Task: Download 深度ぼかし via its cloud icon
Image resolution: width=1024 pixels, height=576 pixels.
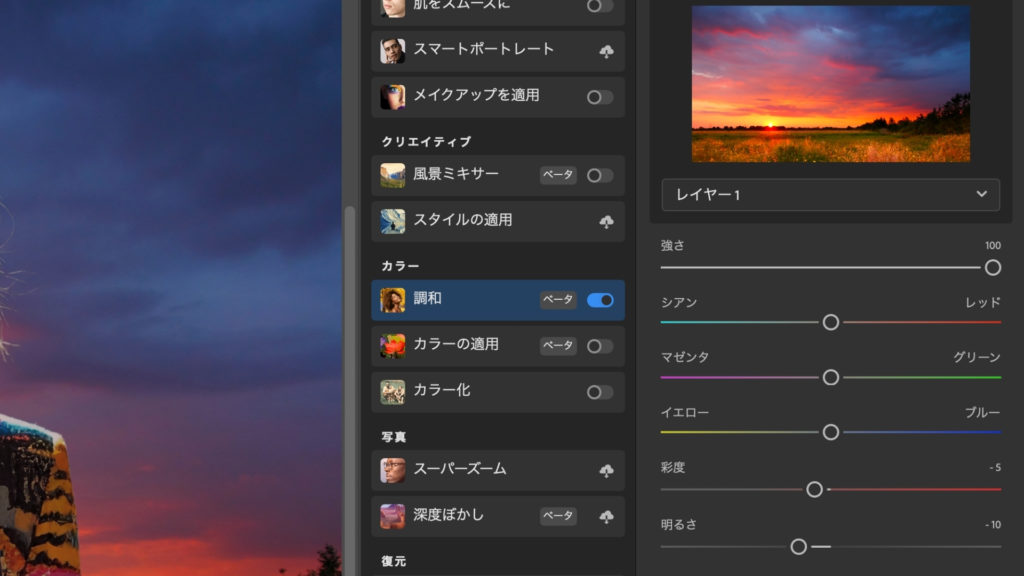Action: 606,517
